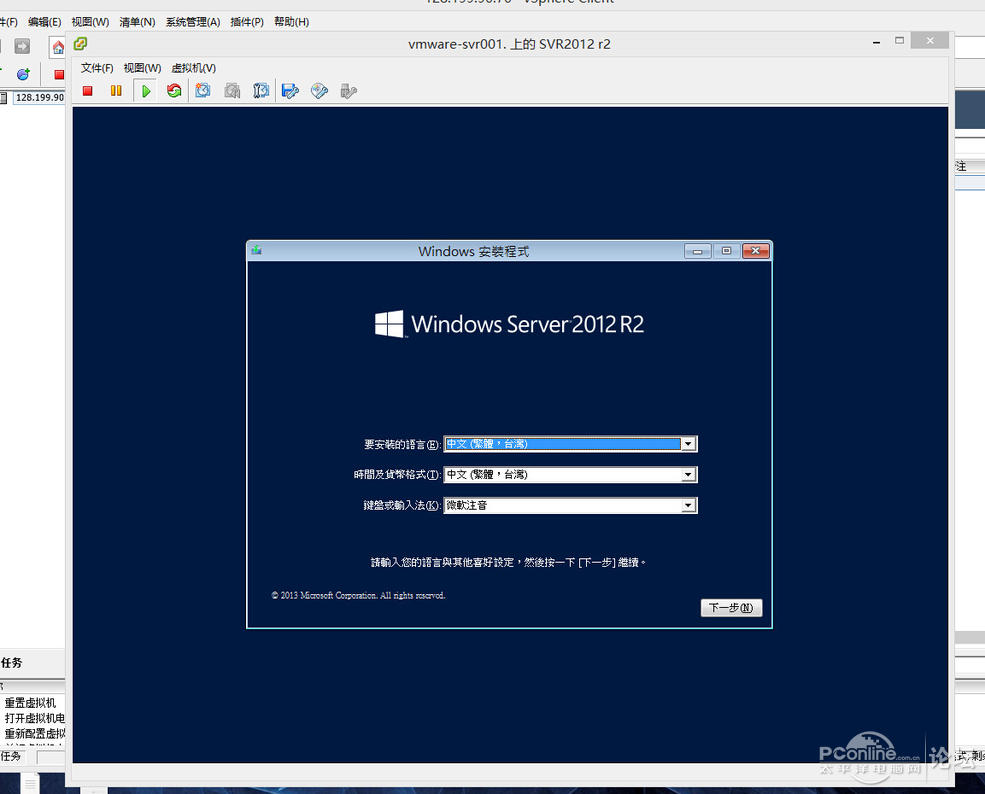Click the 鍵盤或輸入法(K) label

[x=401, y=505]
